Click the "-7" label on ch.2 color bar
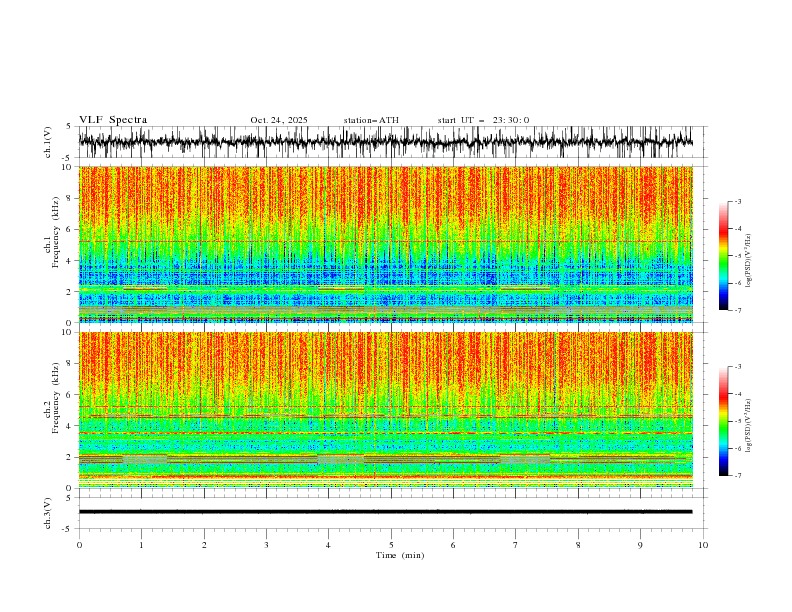The image size is (792, 612). (x=738, y=476)
